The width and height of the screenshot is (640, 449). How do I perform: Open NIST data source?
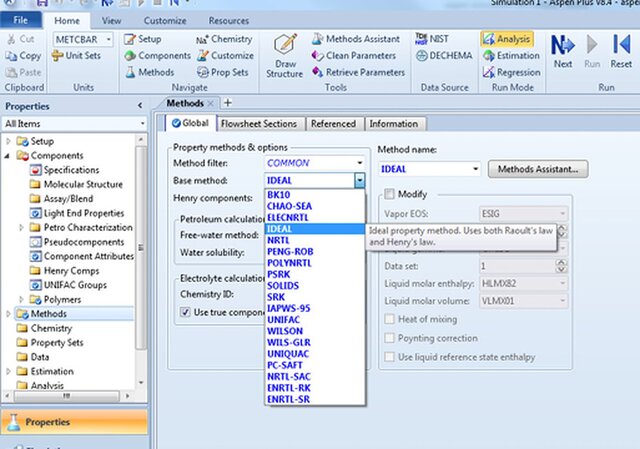click(432, 39)
